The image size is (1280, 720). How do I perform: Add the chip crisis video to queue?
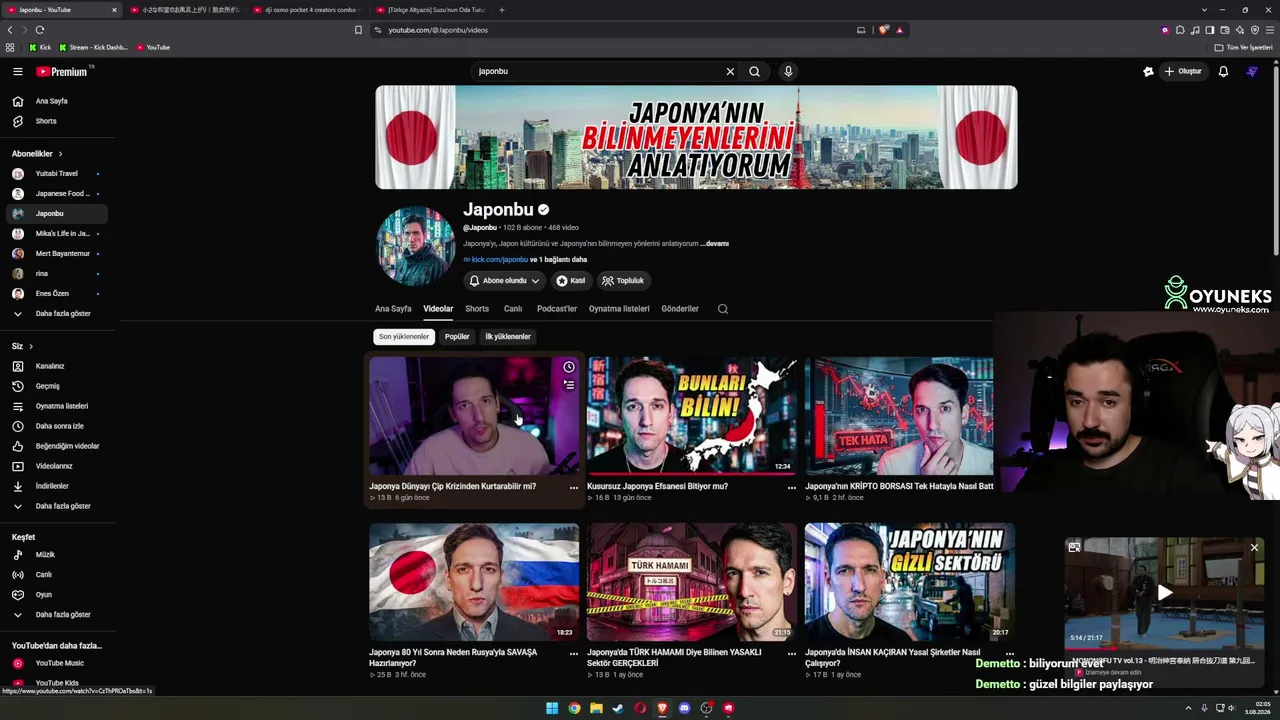pyautogui.click(x=569, y=384)
